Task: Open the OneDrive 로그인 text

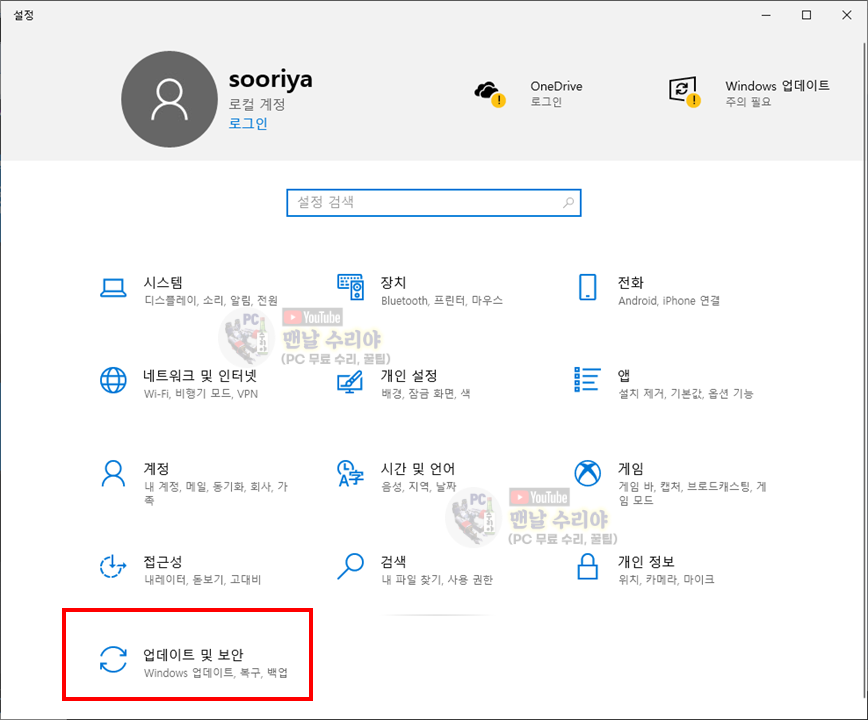Action: 546,102
